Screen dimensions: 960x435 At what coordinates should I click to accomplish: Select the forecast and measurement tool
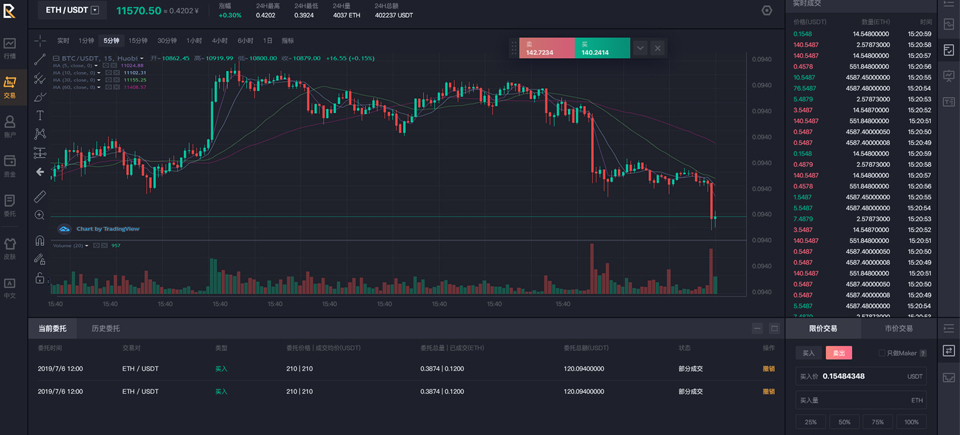pos(40,153)
